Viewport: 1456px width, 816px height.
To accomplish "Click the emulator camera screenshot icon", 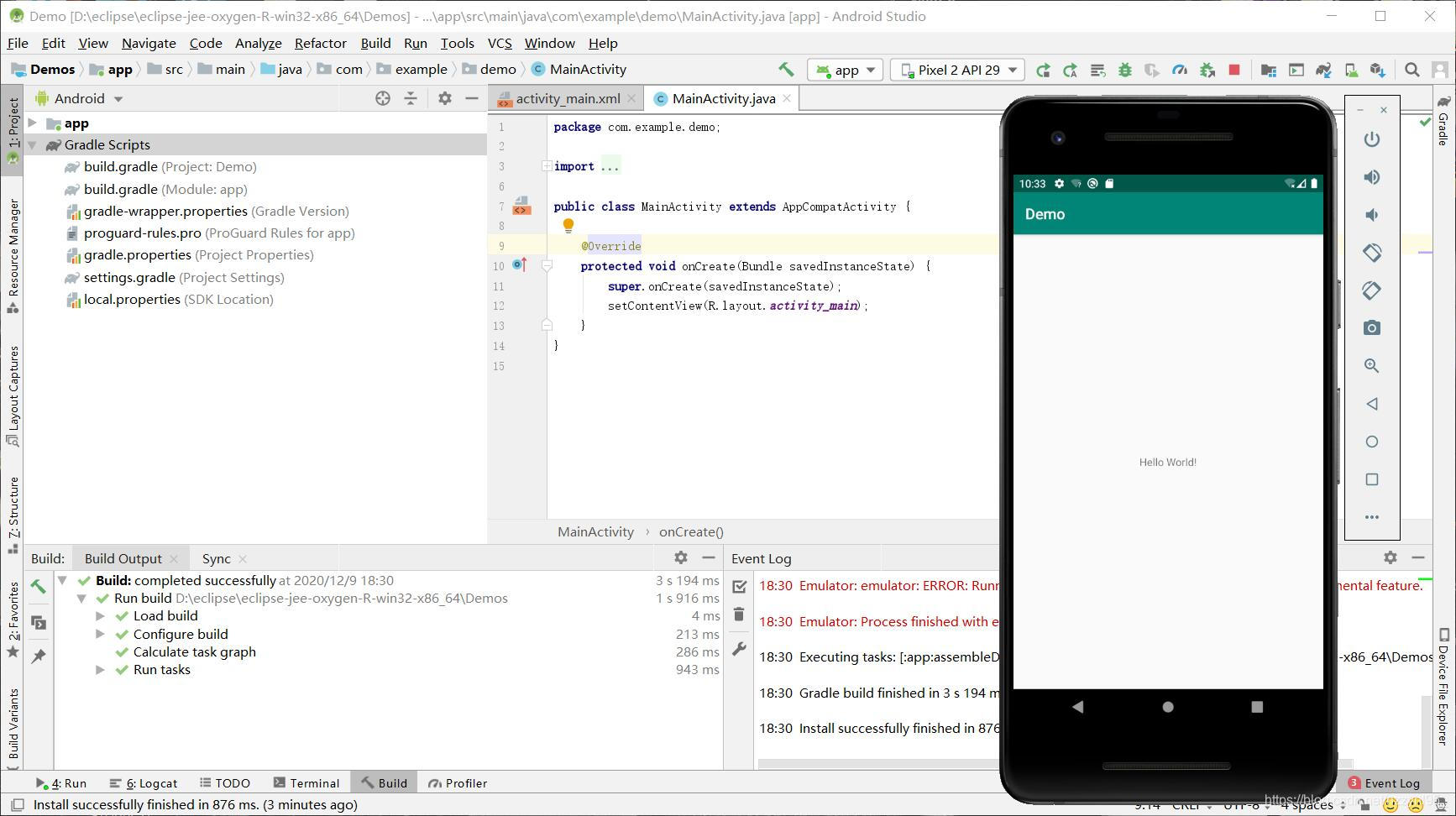I will [x=1371, y=328].
